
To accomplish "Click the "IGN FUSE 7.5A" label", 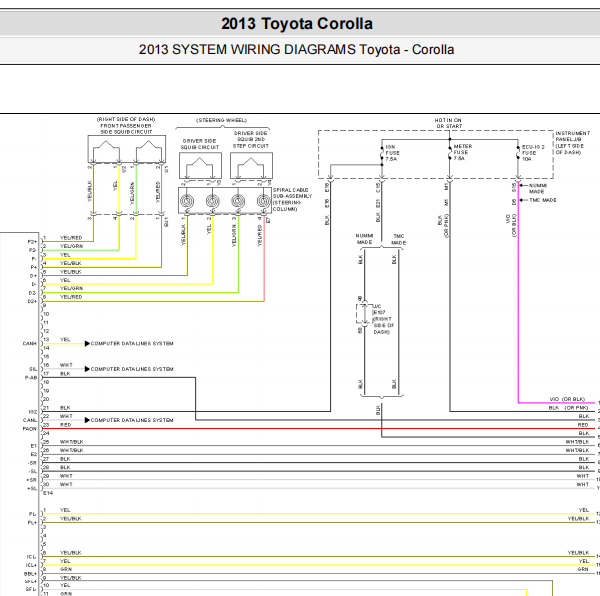I will 392,153.
